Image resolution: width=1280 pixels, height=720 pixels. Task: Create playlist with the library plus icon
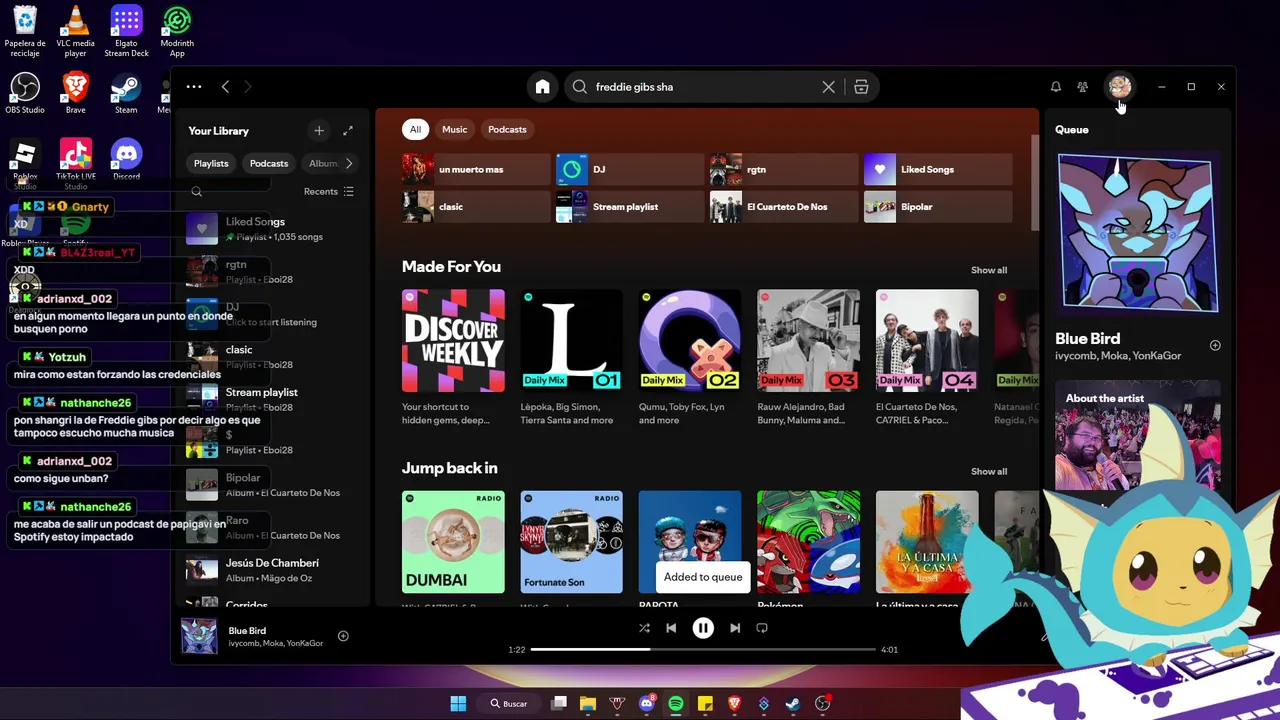[319, 130]
